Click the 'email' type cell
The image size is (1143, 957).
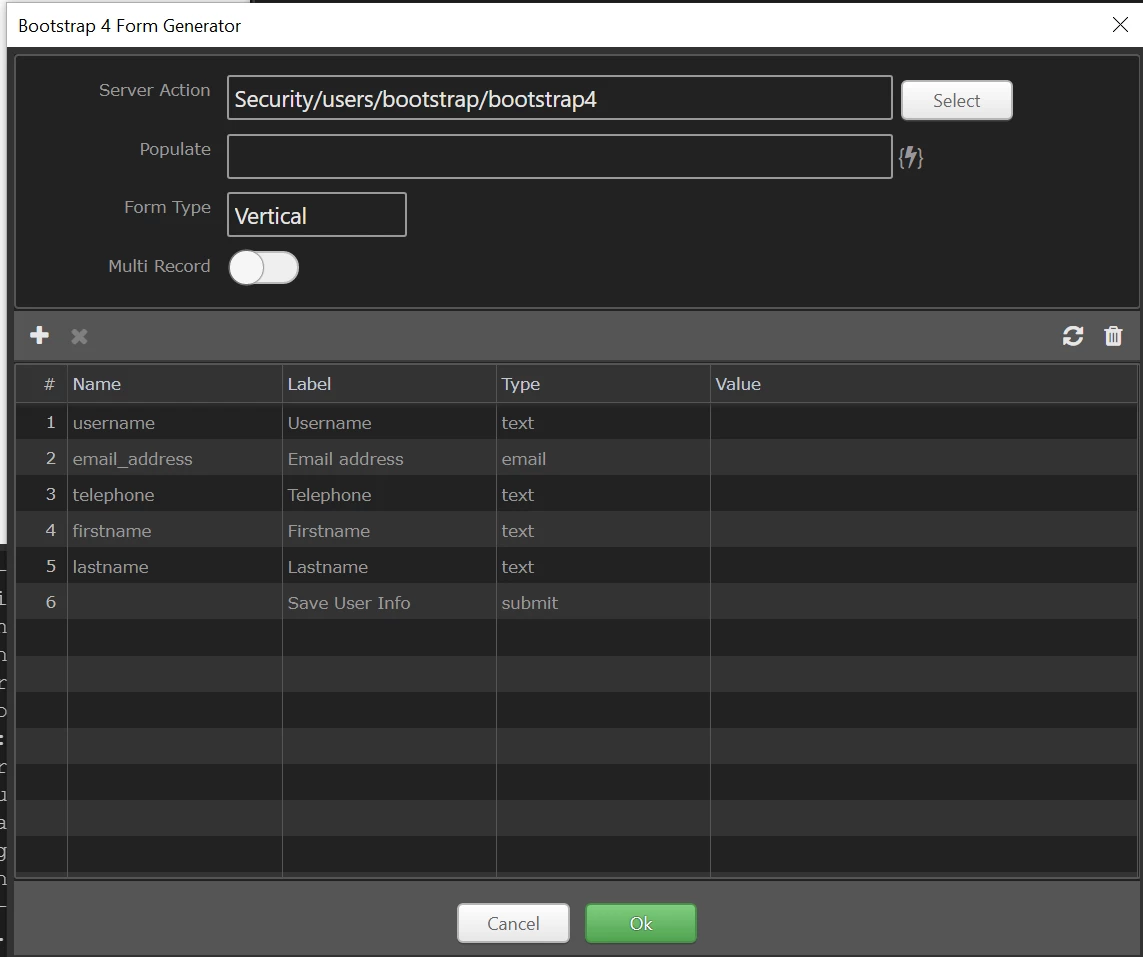(603, 458)
